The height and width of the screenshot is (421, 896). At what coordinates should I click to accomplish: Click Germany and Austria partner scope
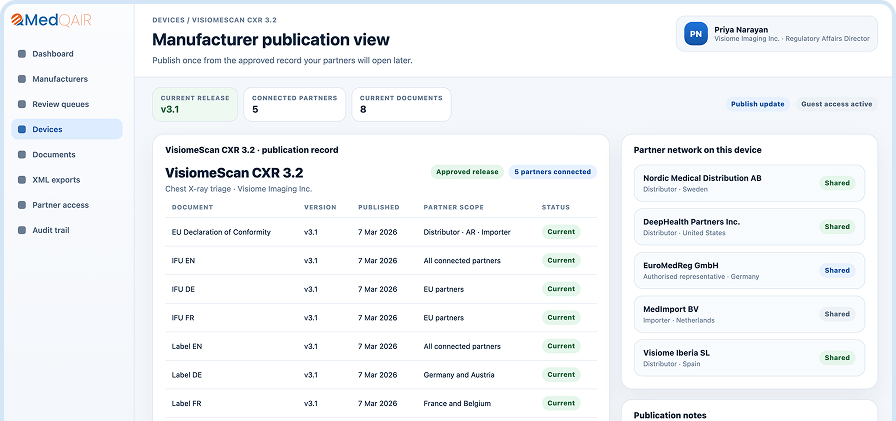click(x=459, y=375)
